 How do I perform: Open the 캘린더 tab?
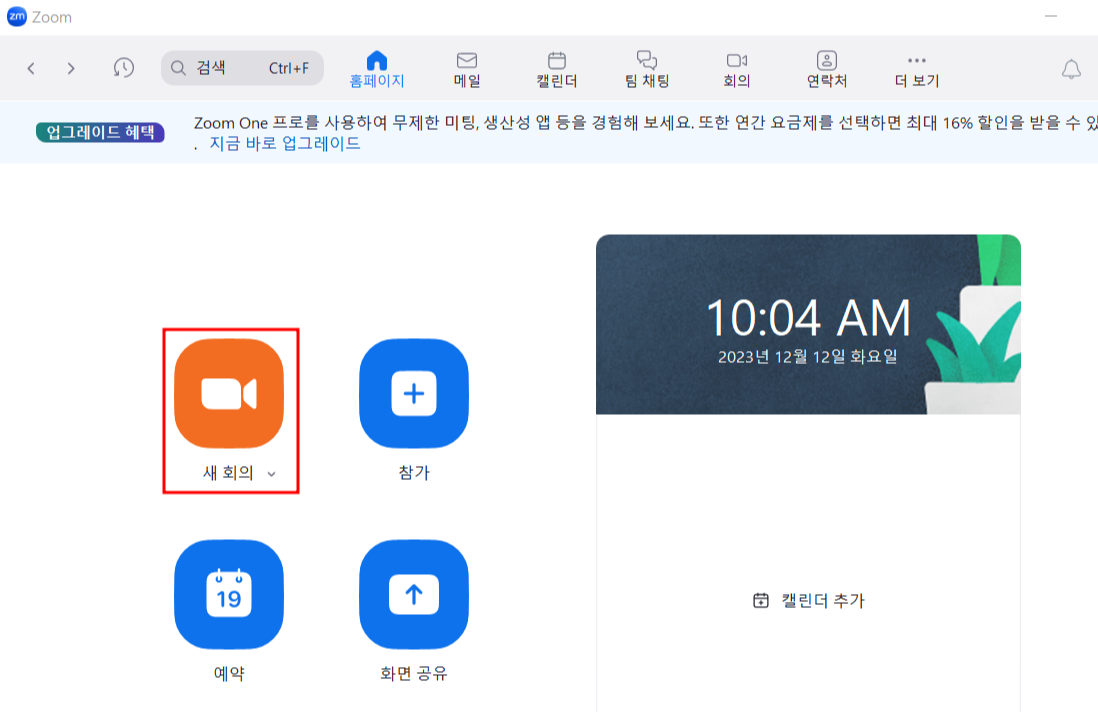[x=557, y=69]
